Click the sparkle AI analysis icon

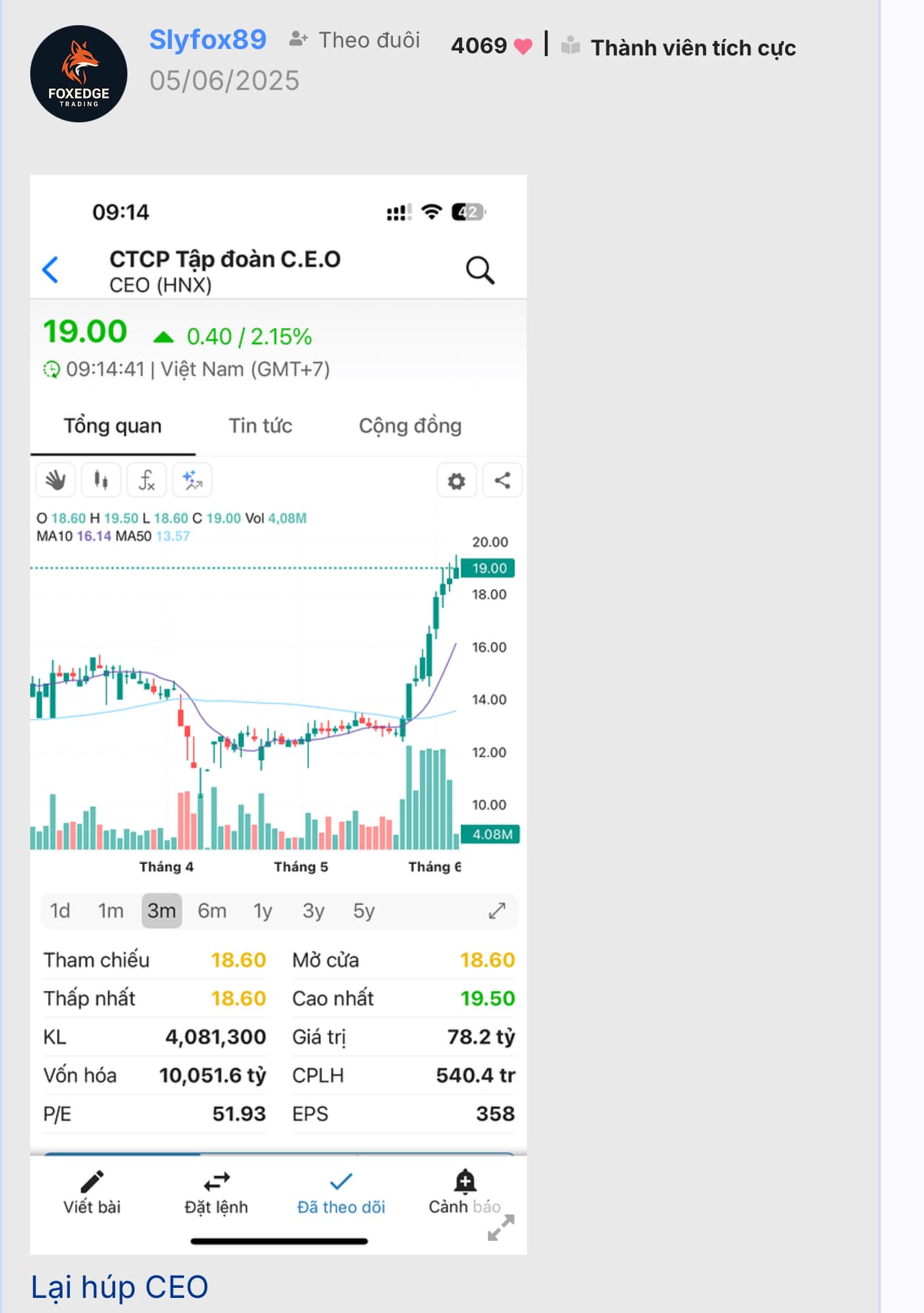(x=192, y=480)
